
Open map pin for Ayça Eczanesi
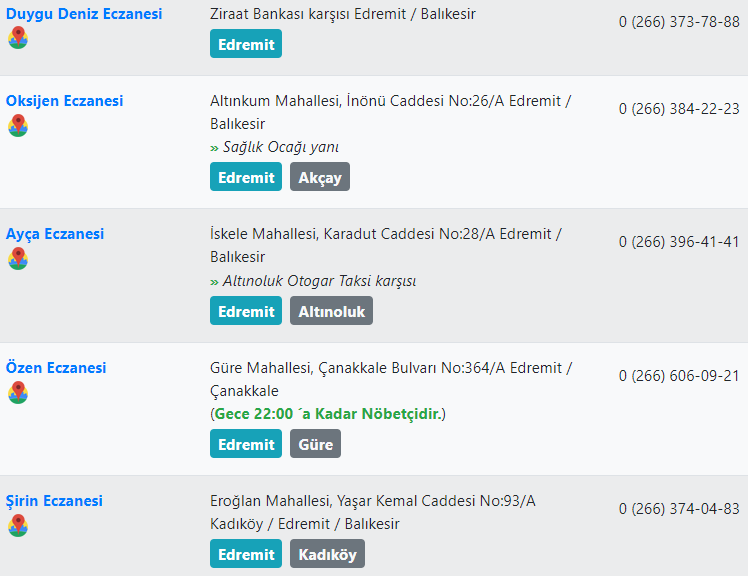18,259
